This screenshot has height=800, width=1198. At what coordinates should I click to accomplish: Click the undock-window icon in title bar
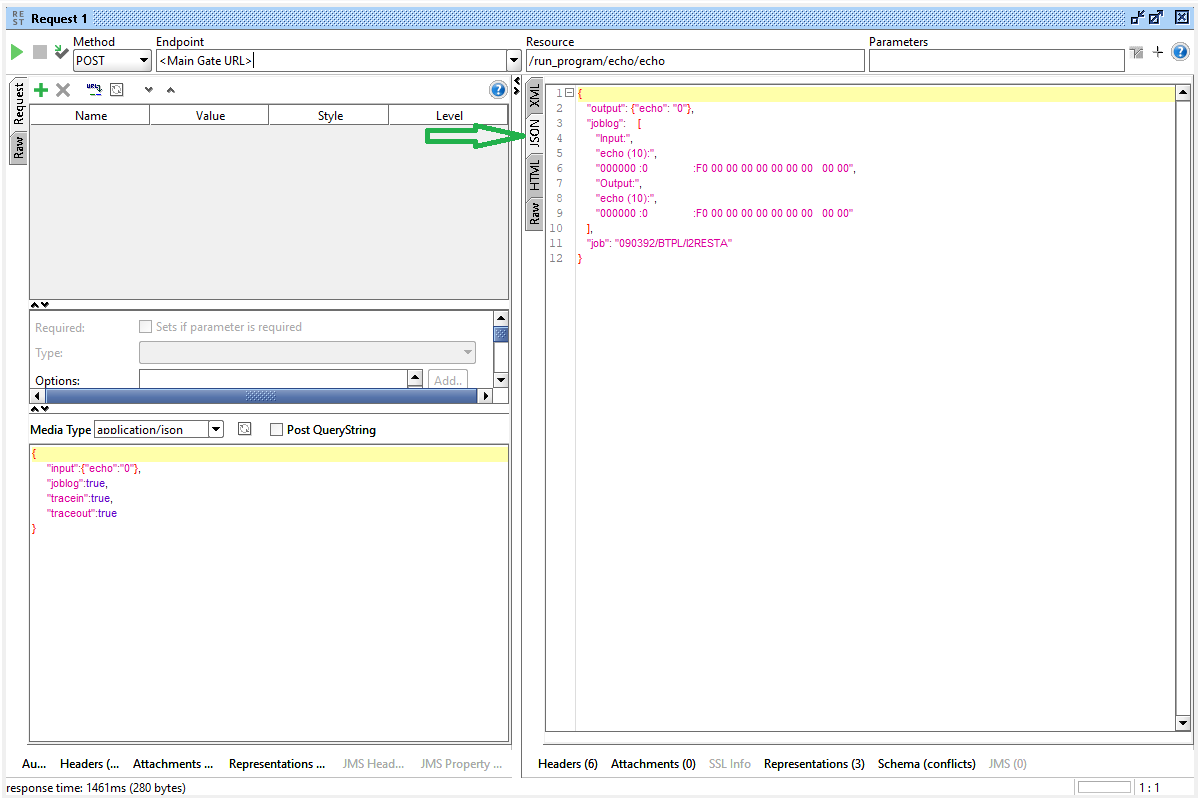point(1156,17)
